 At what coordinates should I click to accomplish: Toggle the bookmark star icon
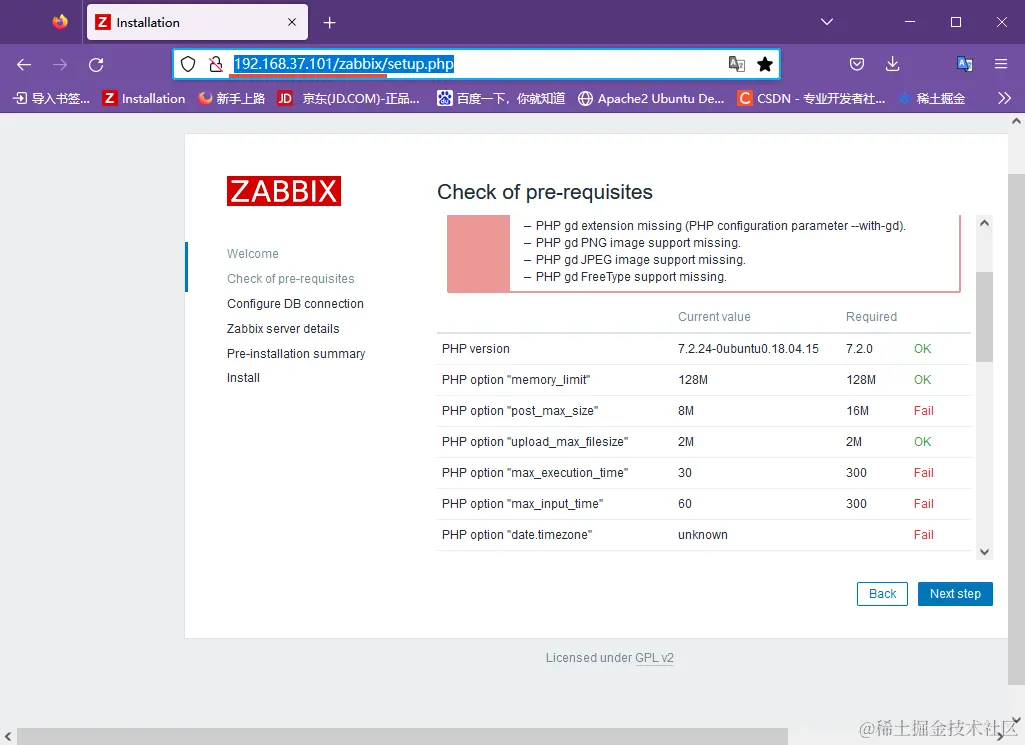point(765,64)
